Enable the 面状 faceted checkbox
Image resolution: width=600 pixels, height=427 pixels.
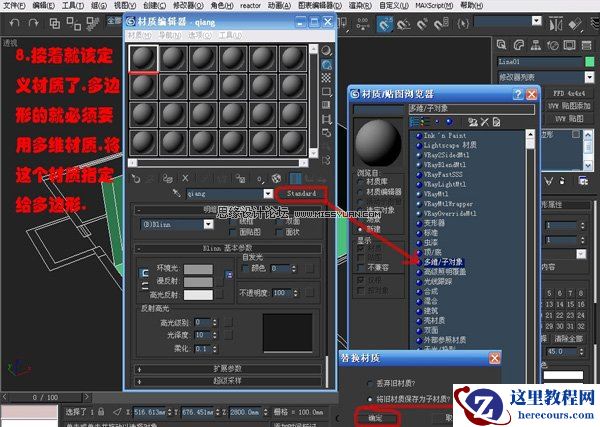click(x=279, y=232)
